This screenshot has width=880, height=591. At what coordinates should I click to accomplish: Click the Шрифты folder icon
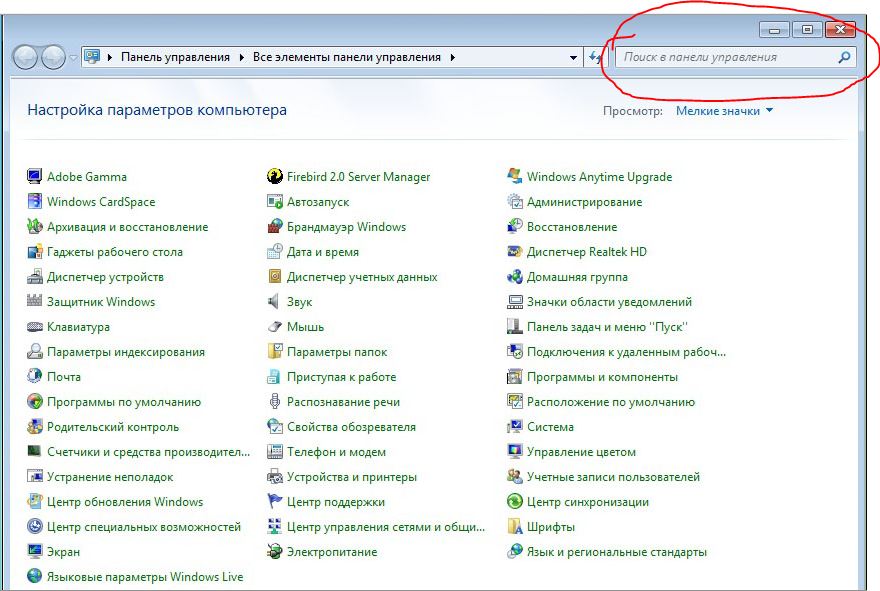[x=515, y=526]
